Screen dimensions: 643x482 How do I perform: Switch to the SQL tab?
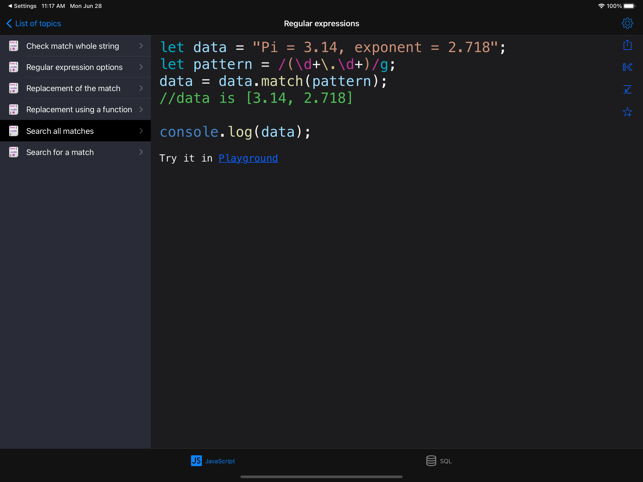click(439, 461)
